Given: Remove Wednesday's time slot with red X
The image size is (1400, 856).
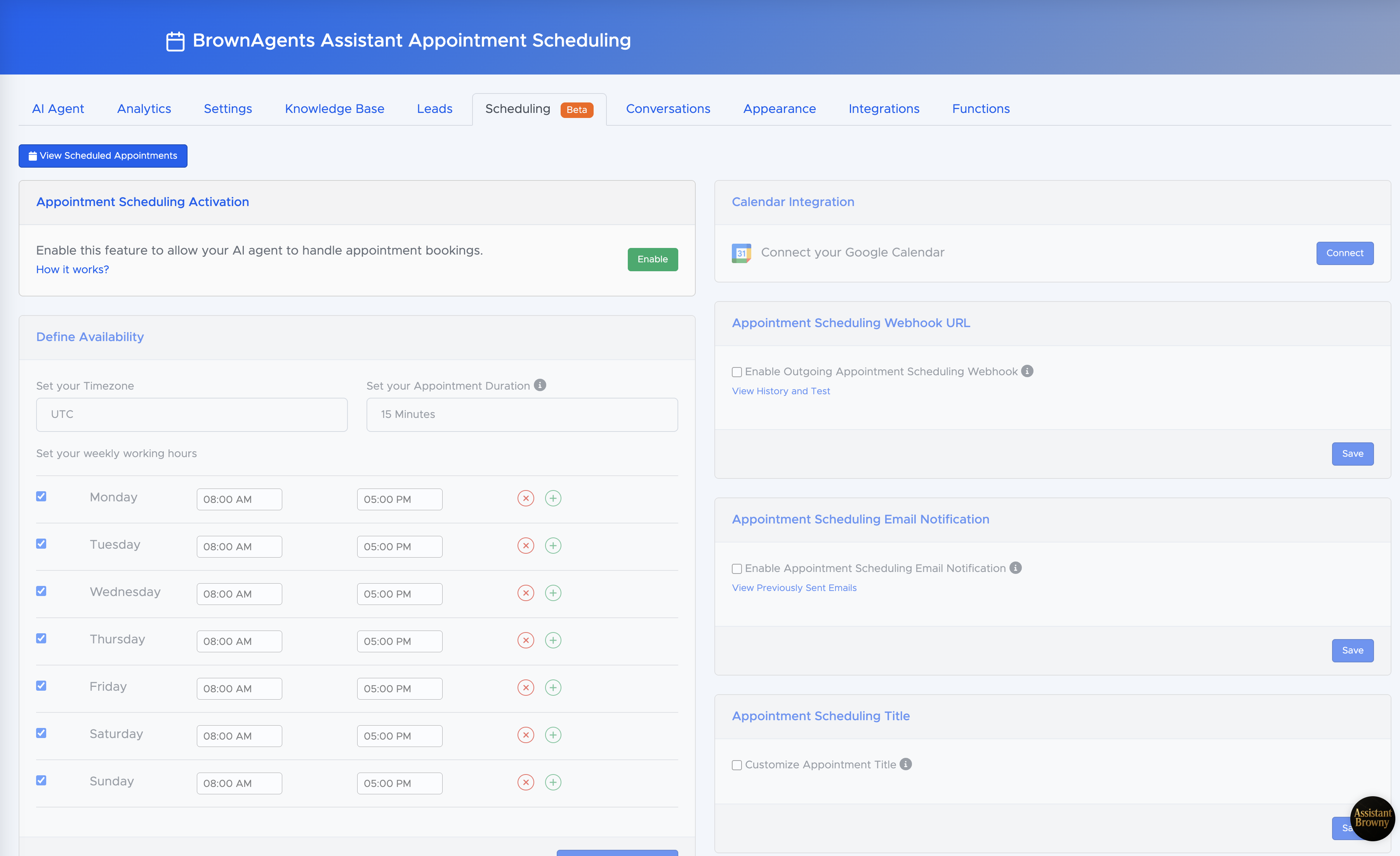Looking at the screenshot, I should point(526,593).
